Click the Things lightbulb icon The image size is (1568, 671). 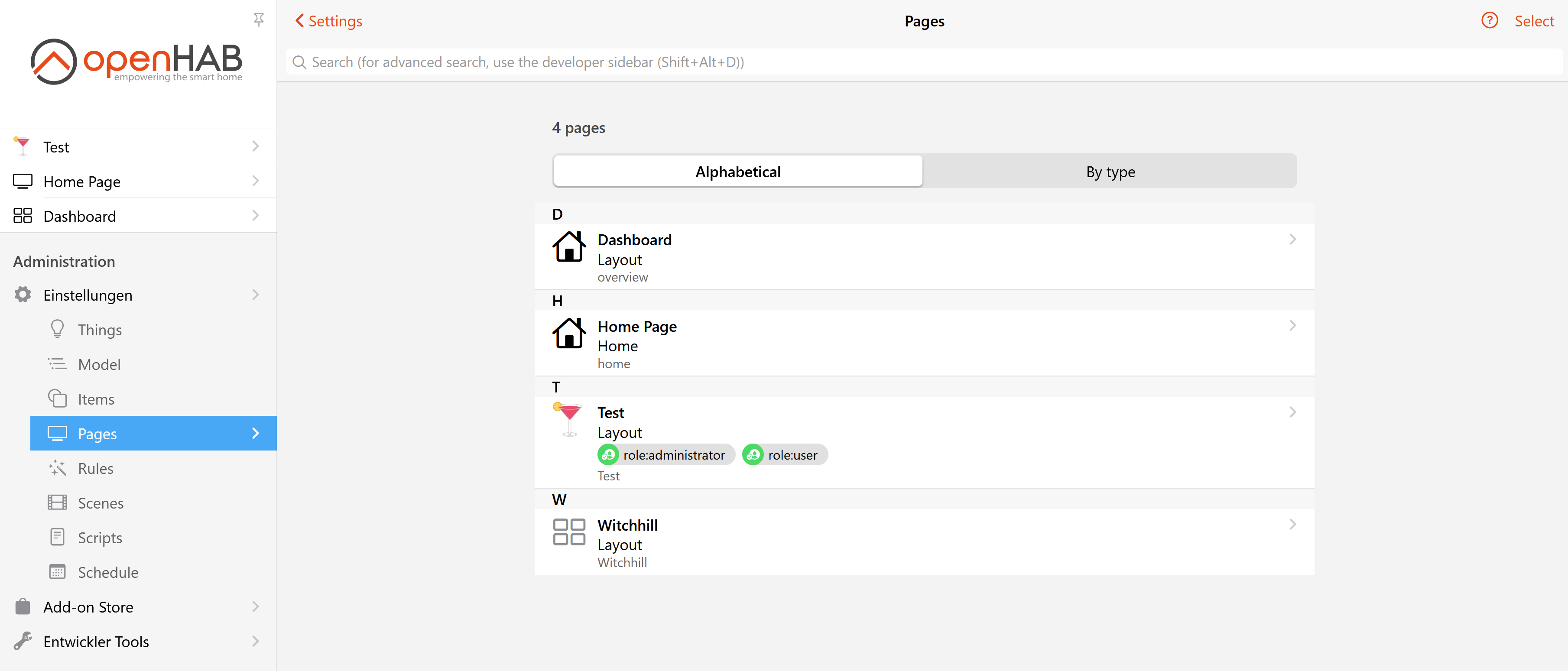coord(57,329)
